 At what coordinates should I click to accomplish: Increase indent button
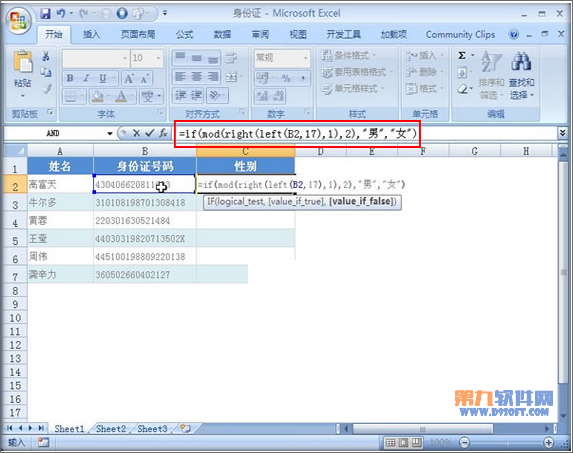197,96
